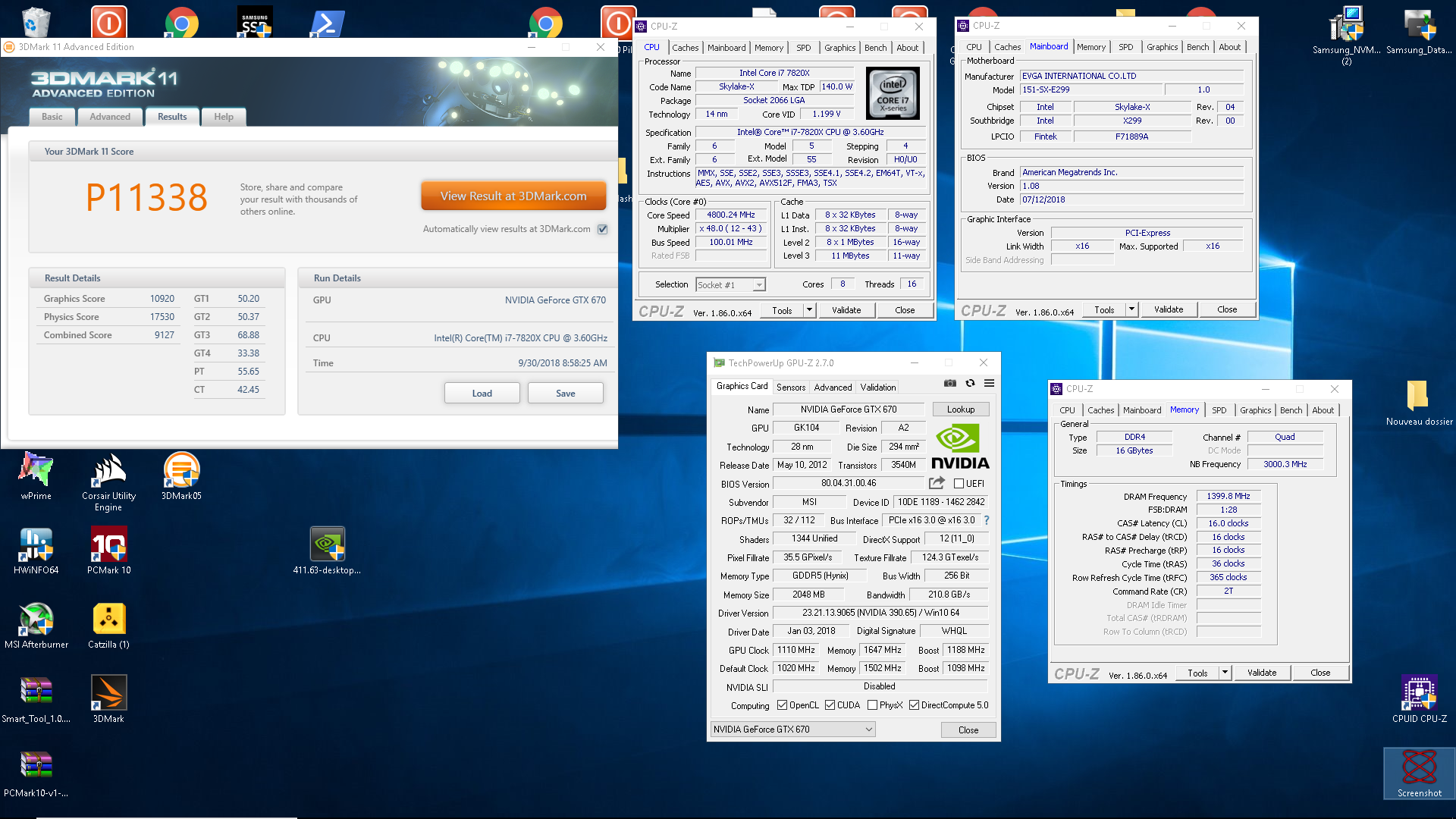The height and width of the screenshot is (819, 1456).
Task: Open the Sensors tab in GPU-Z
Action: (x=791, y=388)
